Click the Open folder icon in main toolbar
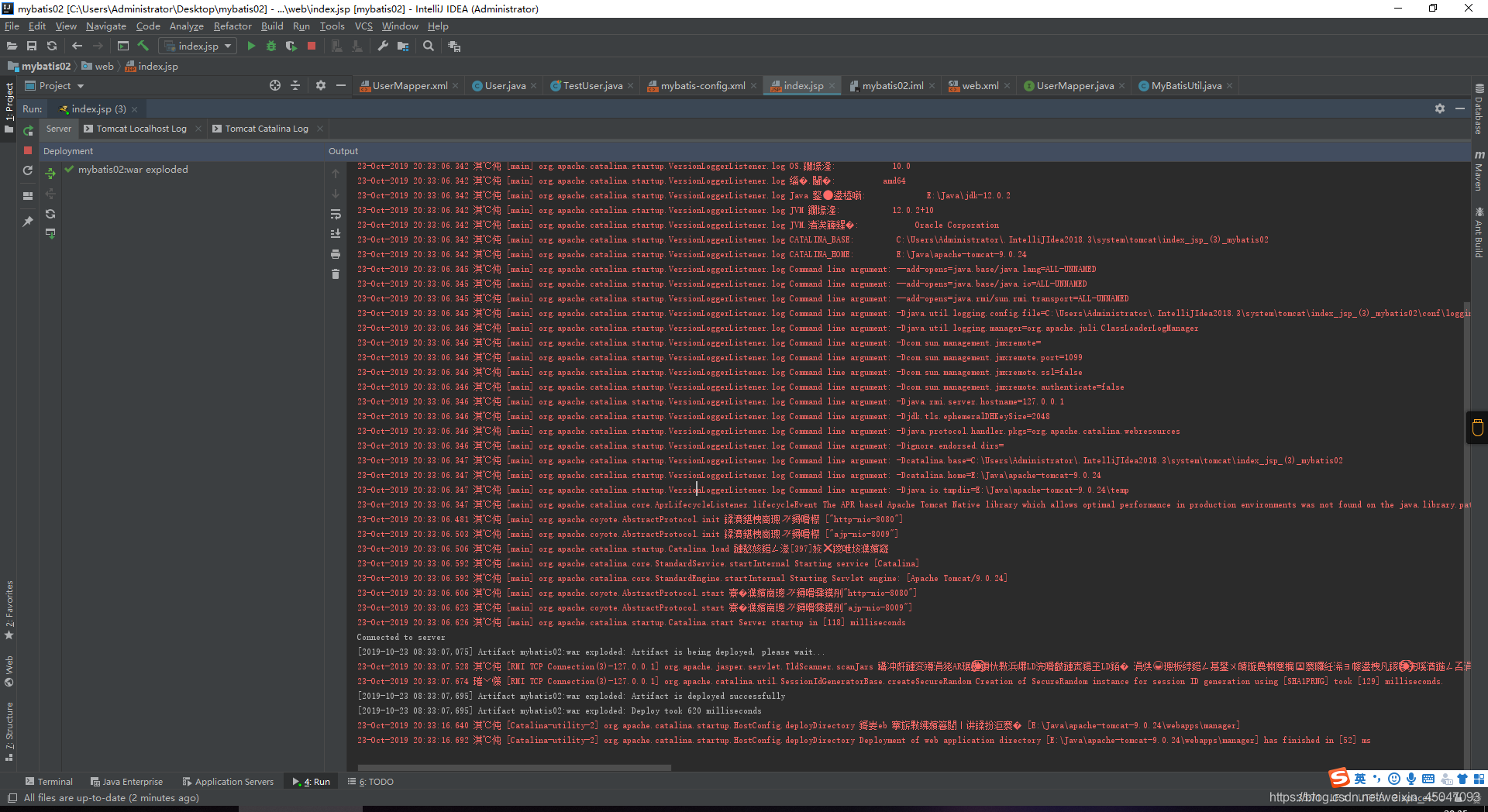Viewport: 1488px width, 812px height. (12, 46)
